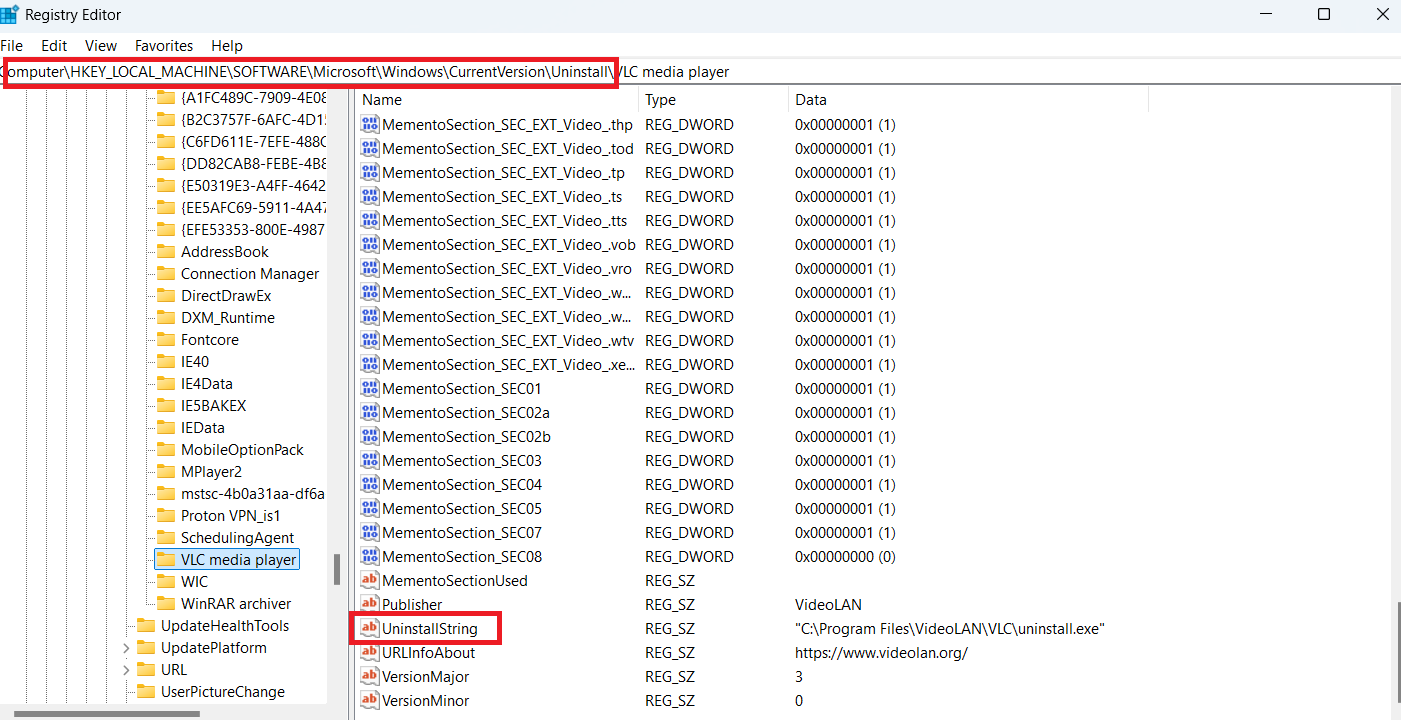1401x720 pixels.
Task: Select the IE4Data tree key
Action: pyautogui.click(x=207, y=384)
